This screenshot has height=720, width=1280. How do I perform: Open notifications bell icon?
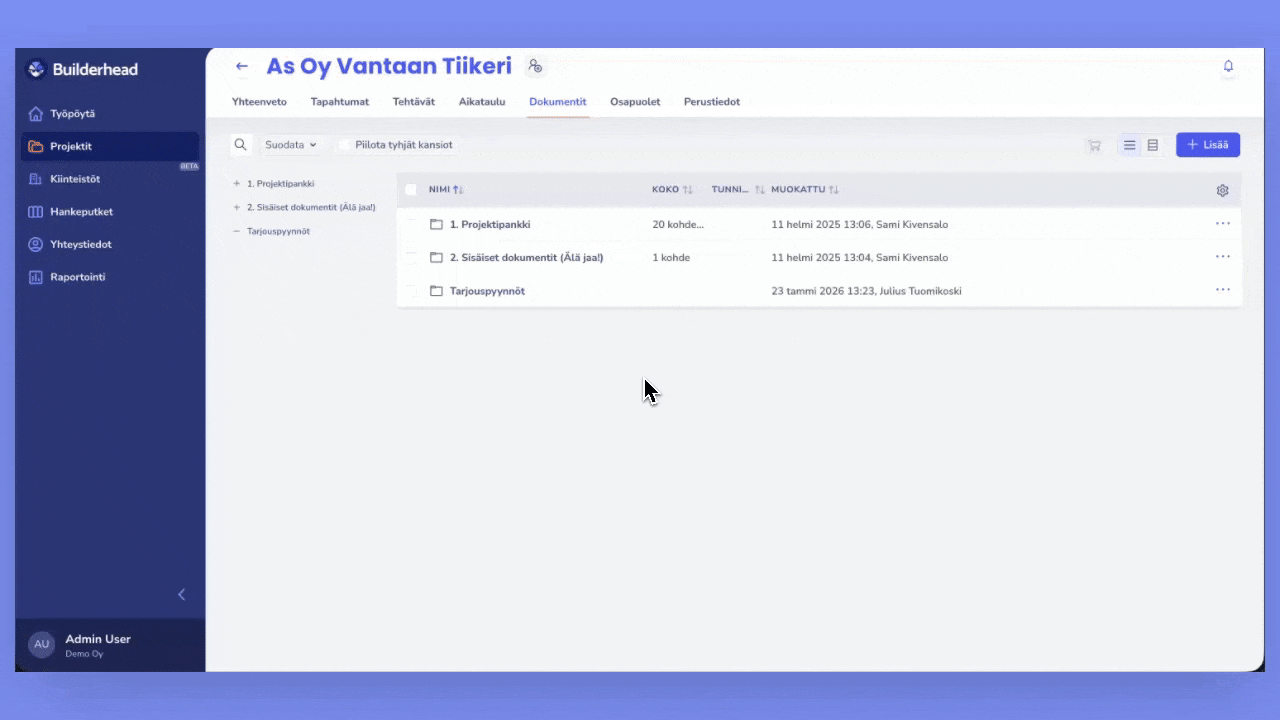[x=1228, y=67]
